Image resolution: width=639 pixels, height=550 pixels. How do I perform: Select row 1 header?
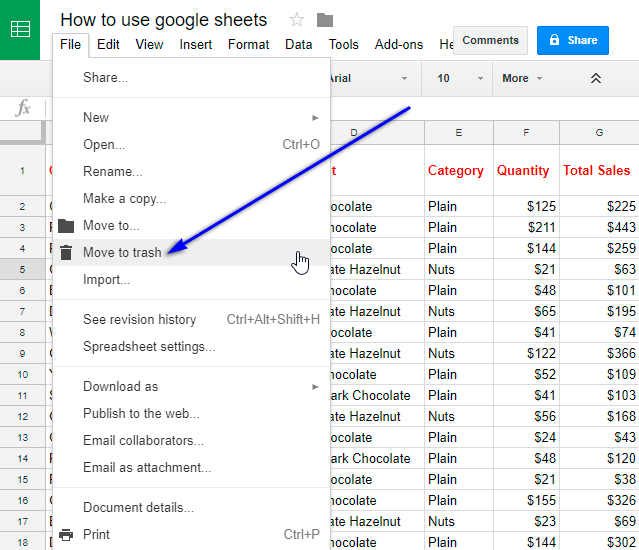click(x=22, y=170)
